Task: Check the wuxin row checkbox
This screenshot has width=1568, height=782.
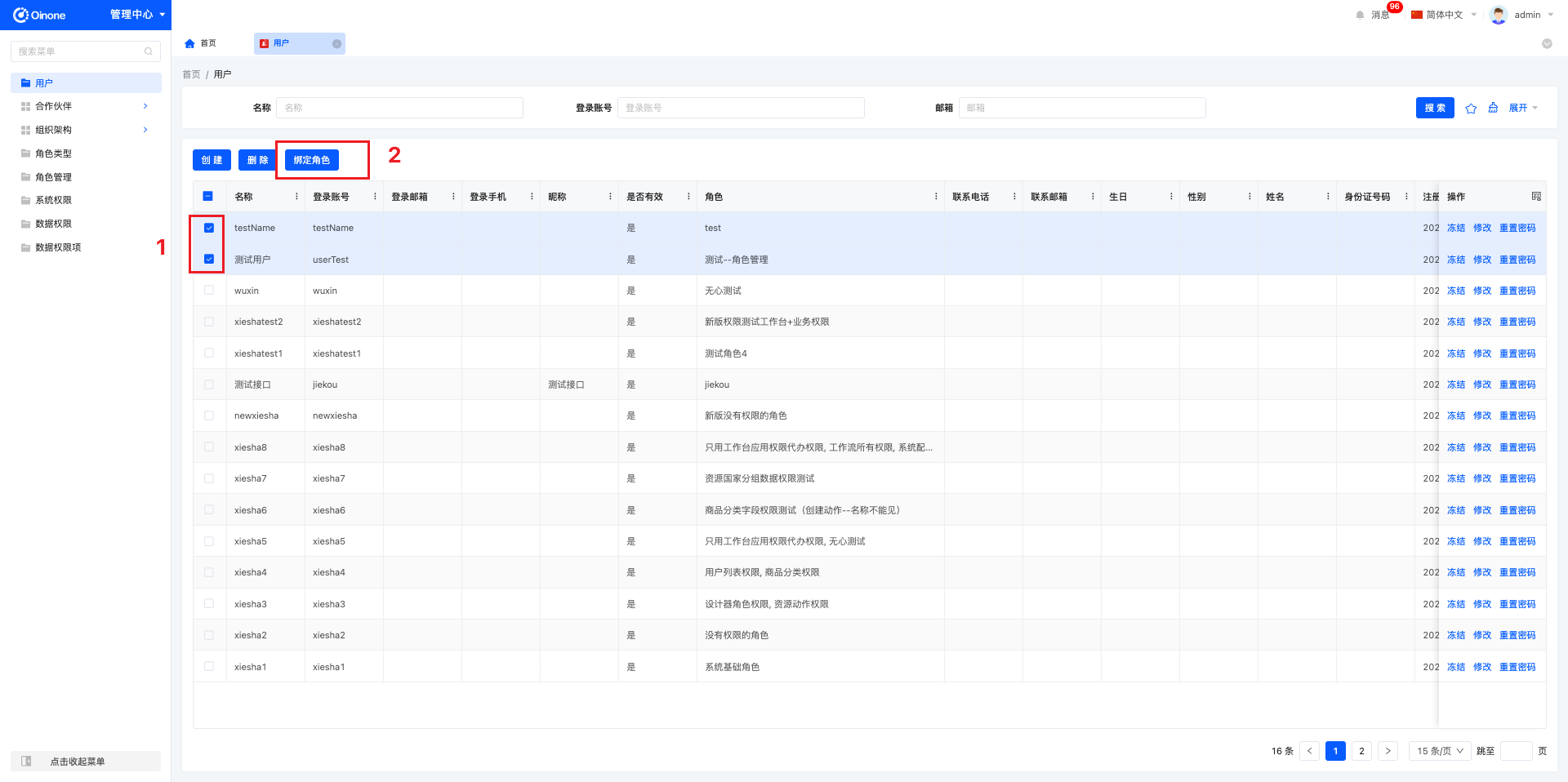Action: [x=209, y=290]
